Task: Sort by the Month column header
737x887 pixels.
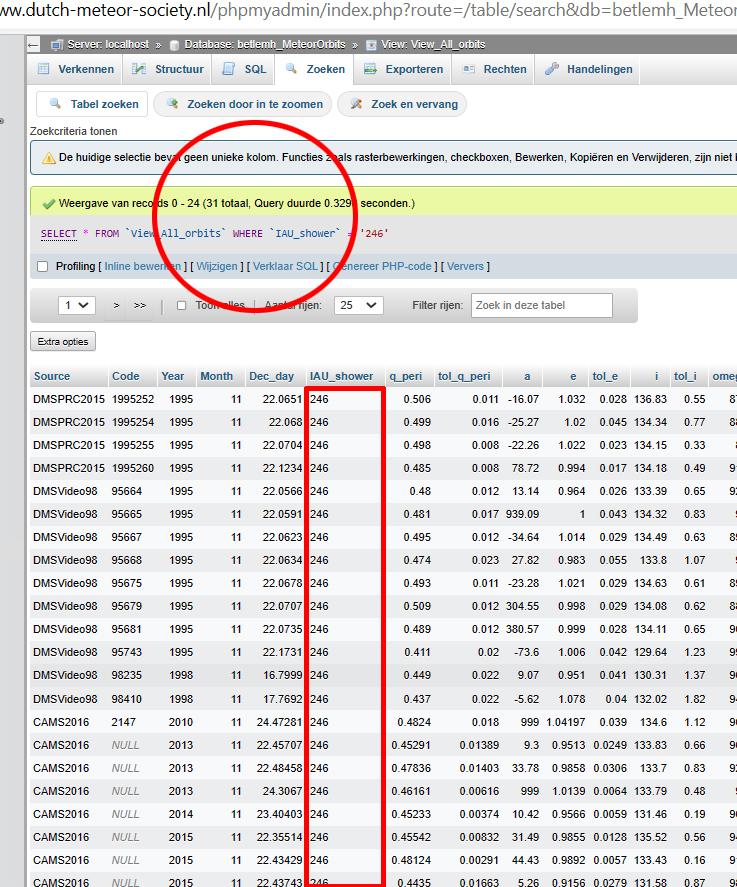Action: (217, 376)
